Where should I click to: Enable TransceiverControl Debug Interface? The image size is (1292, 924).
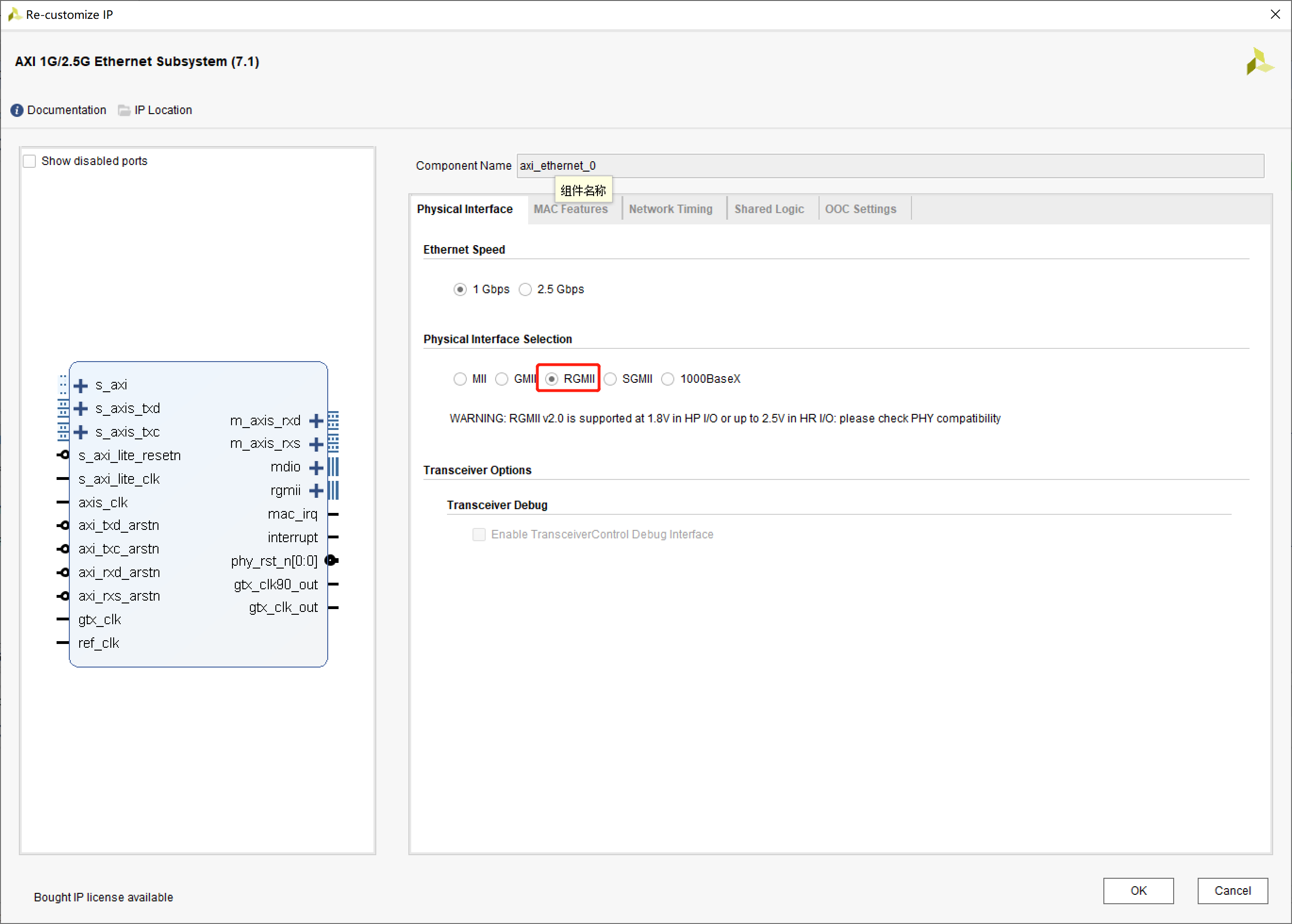point(477,534)
